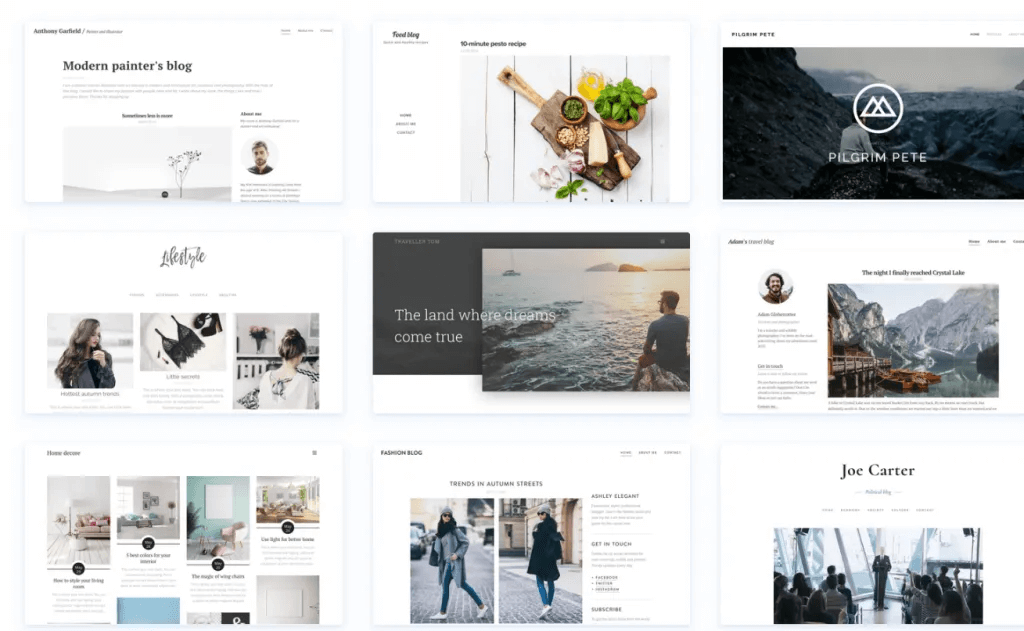Screen dimensions: 1024x631
Task: Open Contact in Anthony Garfield's top navigation
Action: [327, 31]
